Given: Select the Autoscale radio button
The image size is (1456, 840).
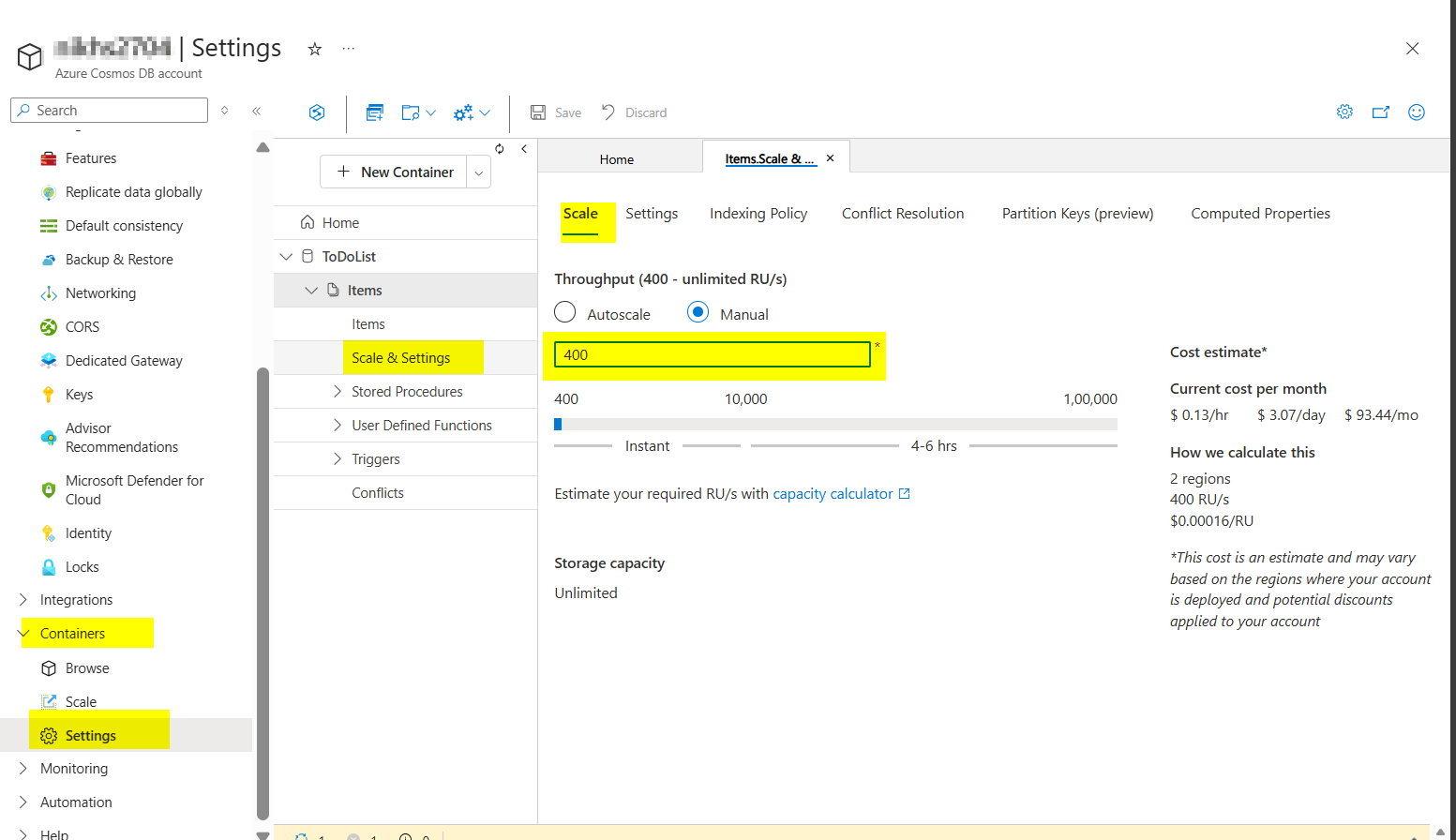Looking at the screenshot, I should [565, 312].
